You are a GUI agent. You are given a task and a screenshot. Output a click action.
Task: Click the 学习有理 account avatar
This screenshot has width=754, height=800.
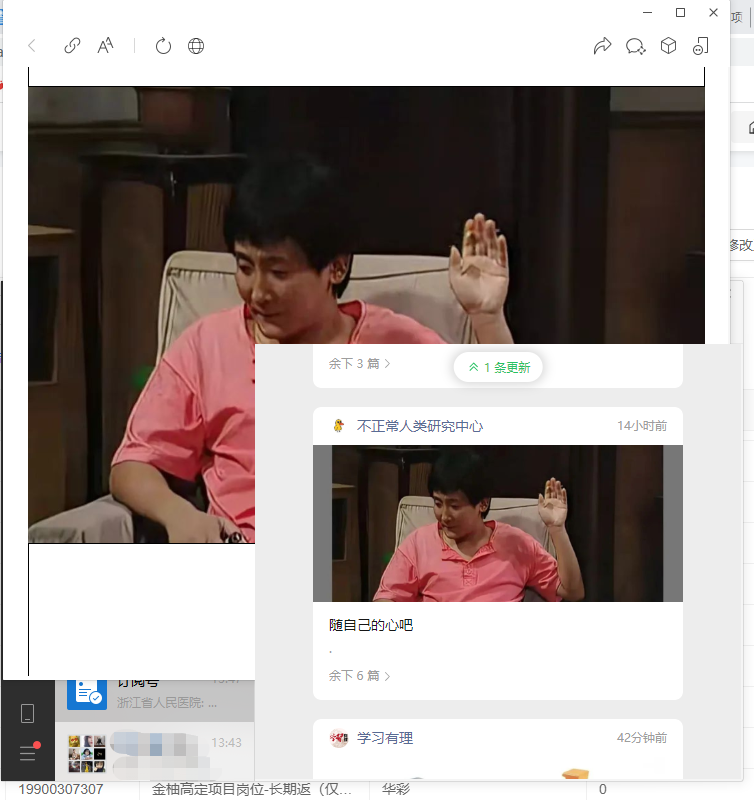coord(338,738)
